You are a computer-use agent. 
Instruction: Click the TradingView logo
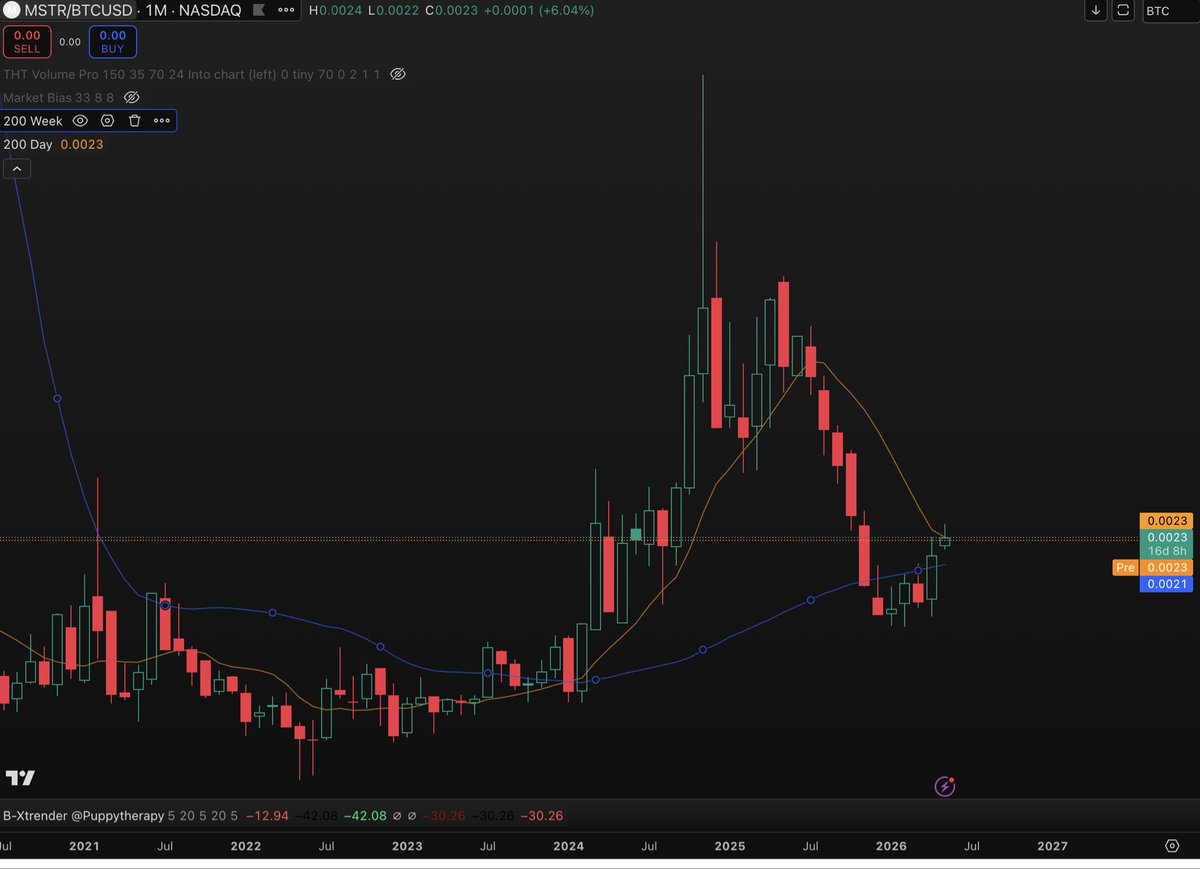pos(19,777)
